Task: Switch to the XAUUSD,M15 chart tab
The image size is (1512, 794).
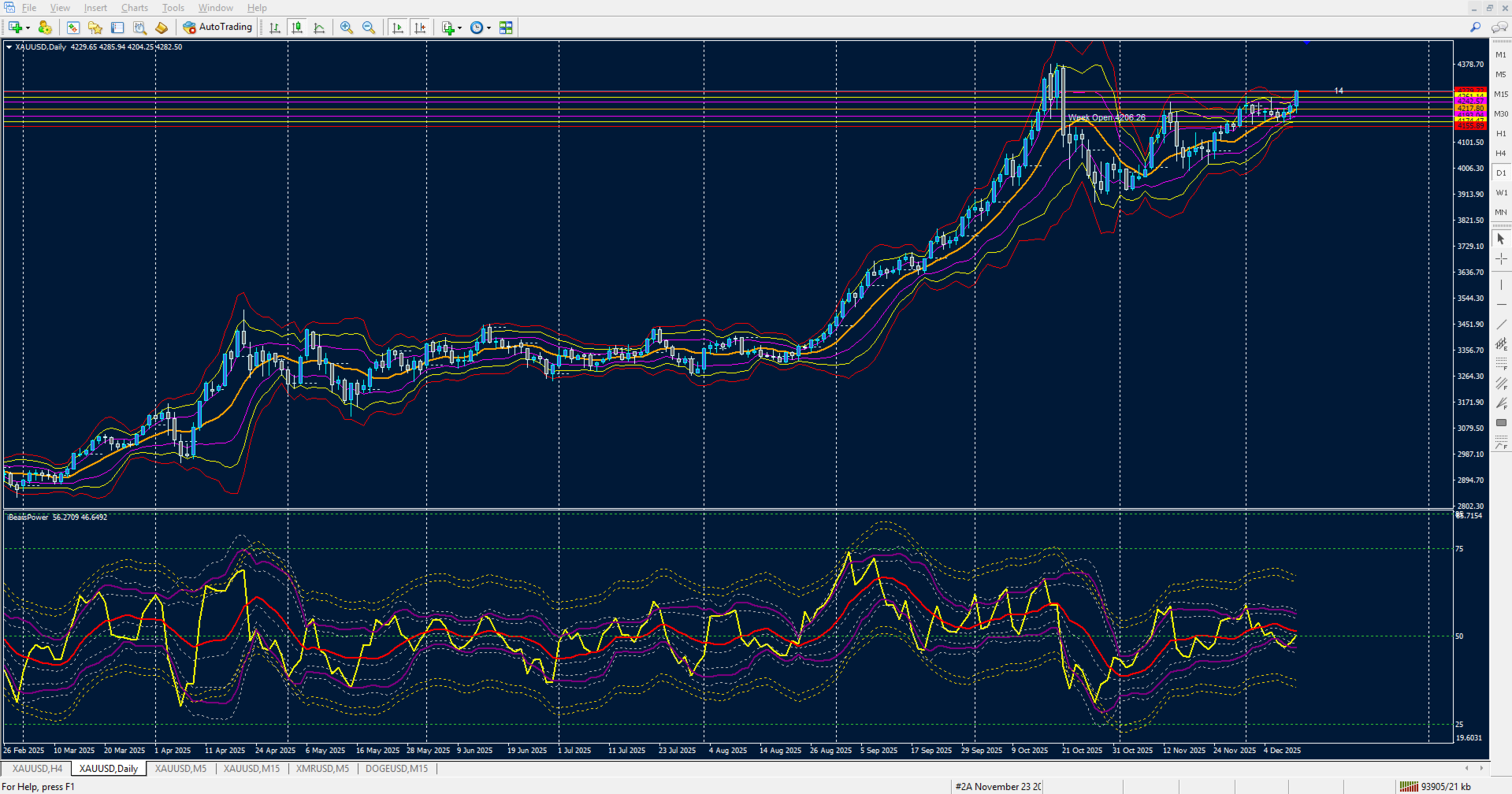Action: (x=251, y=769)
